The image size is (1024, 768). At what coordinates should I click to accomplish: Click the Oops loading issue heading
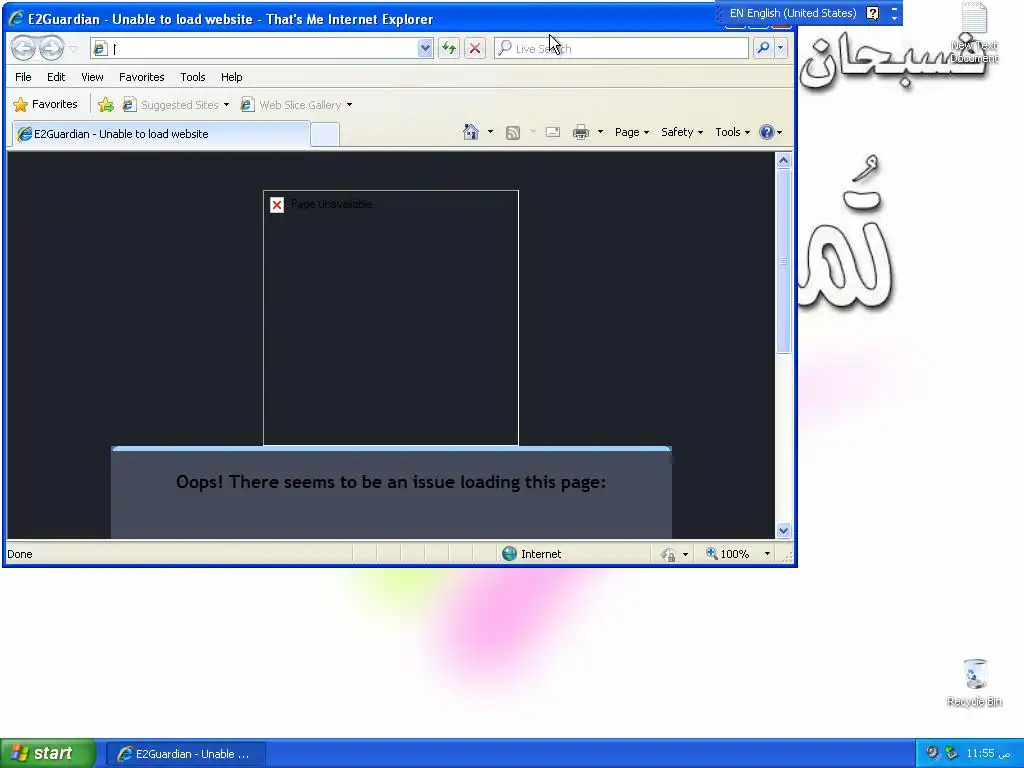(x=391, y=482)
